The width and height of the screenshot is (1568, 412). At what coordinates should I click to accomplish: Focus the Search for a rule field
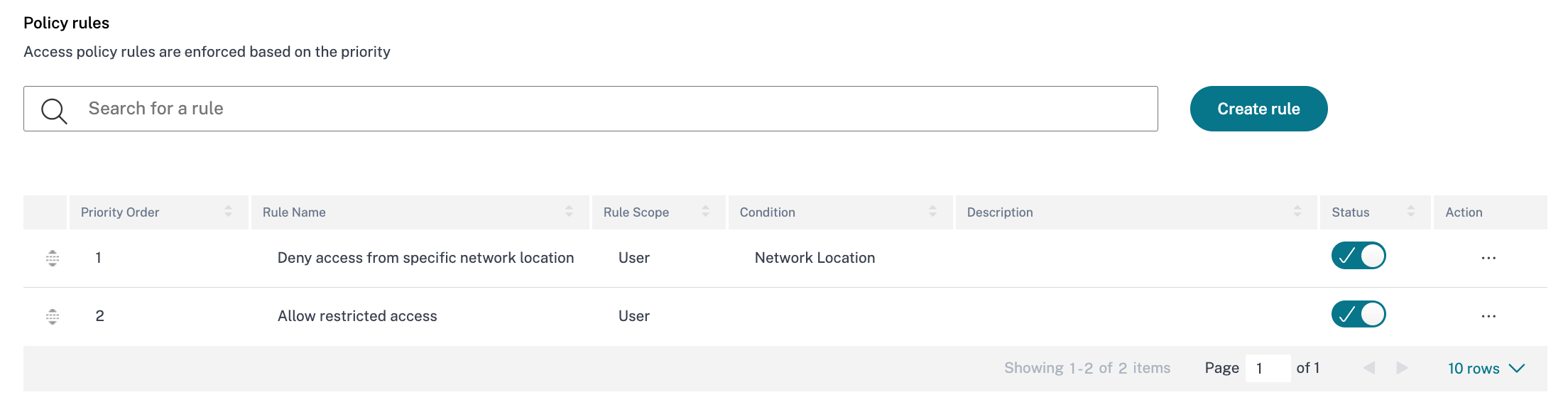pyautogui.click(x=611, y=109)
